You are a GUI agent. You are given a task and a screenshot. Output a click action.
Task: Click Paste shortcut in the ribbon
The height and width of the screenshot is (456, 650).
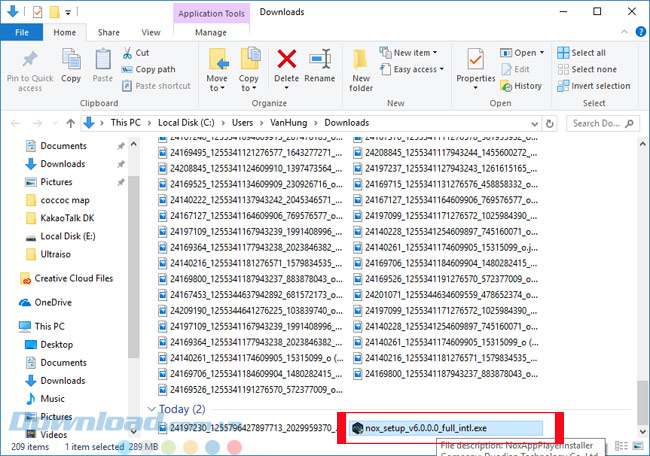(x=156, y=86)
